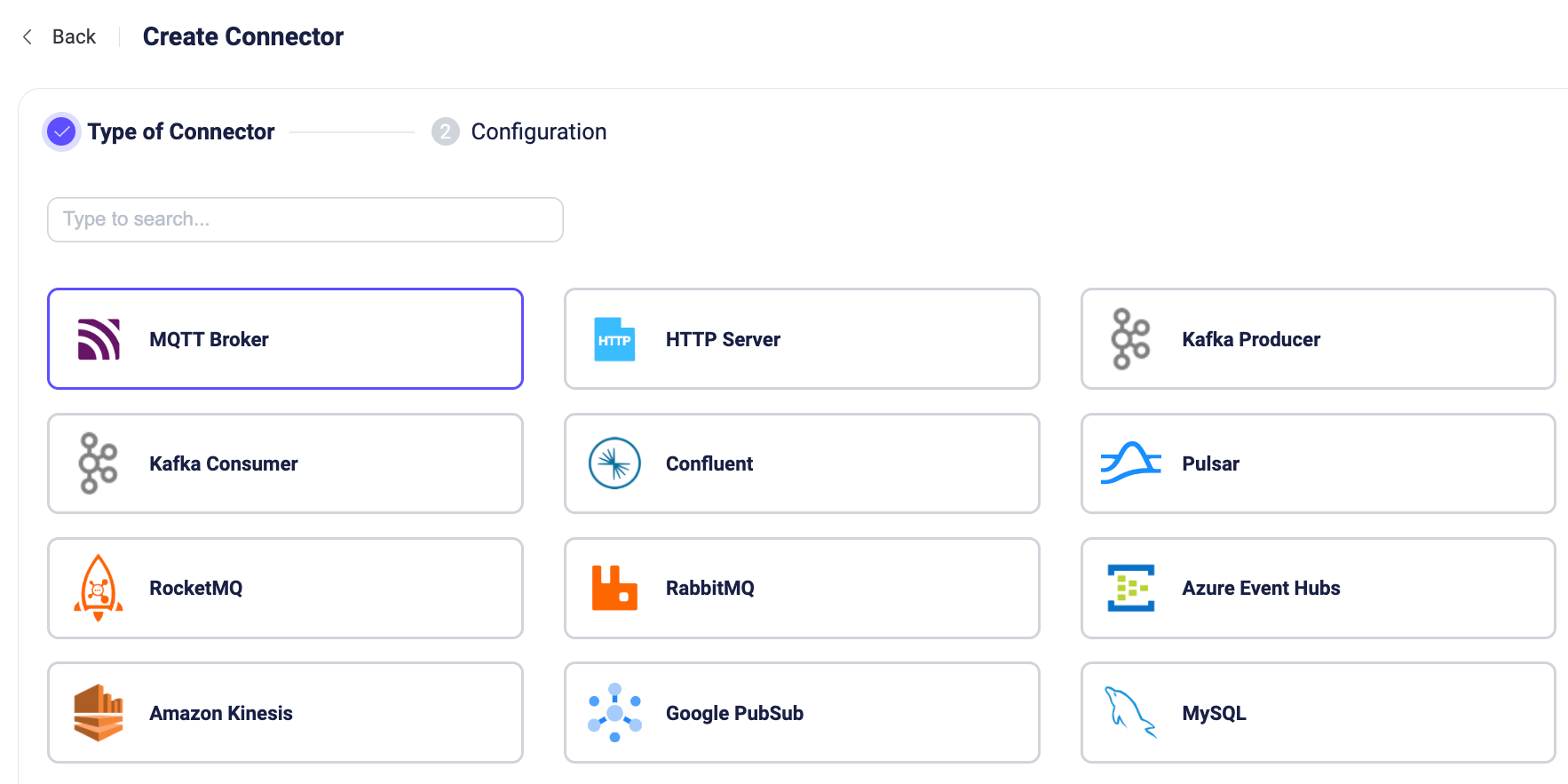Click the MySQL dolphin icon

tap(1130, 713)
